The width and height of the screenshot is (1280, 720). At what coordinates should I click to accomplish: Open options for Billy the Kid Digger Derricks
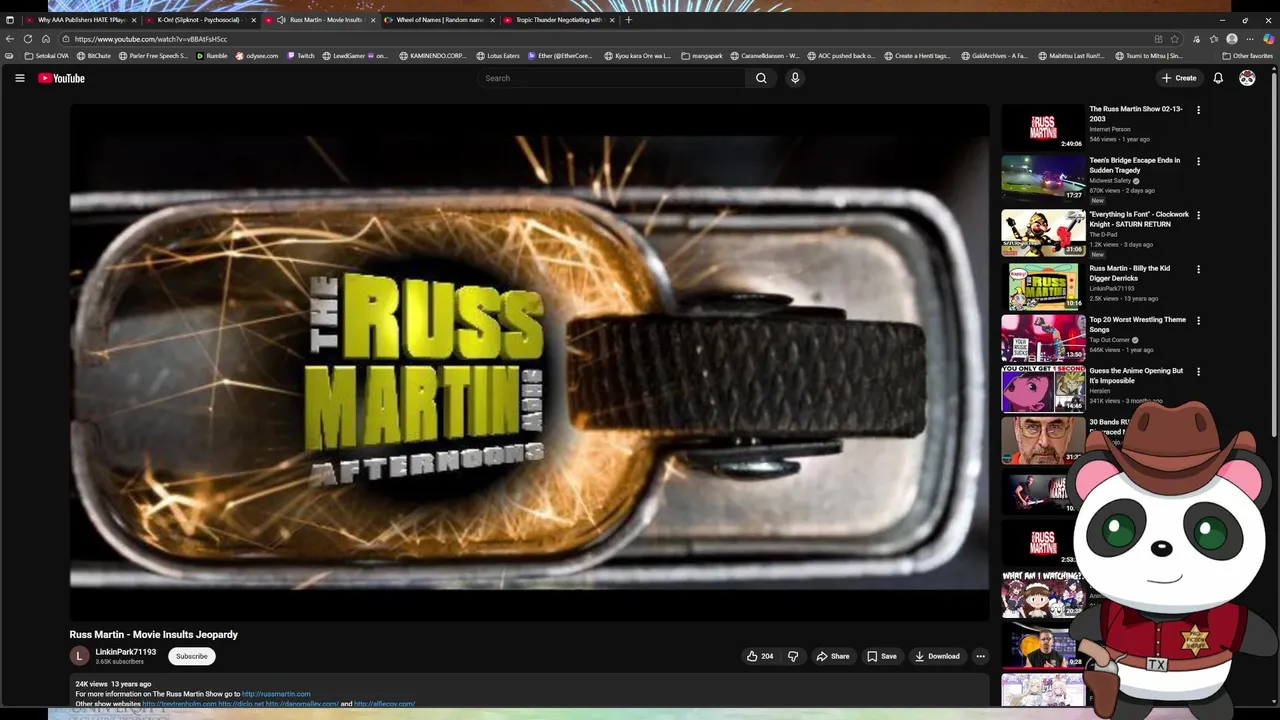tap(1198, 269)
